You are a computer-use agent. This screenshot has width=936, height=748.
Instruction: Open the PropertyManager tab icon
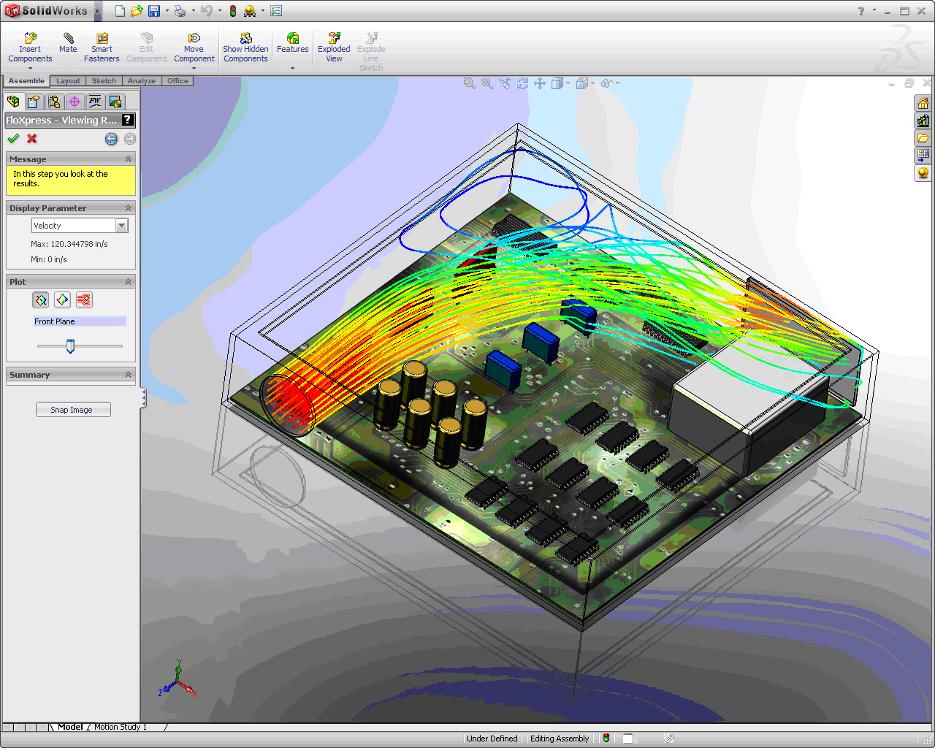(x=33, y=101)
